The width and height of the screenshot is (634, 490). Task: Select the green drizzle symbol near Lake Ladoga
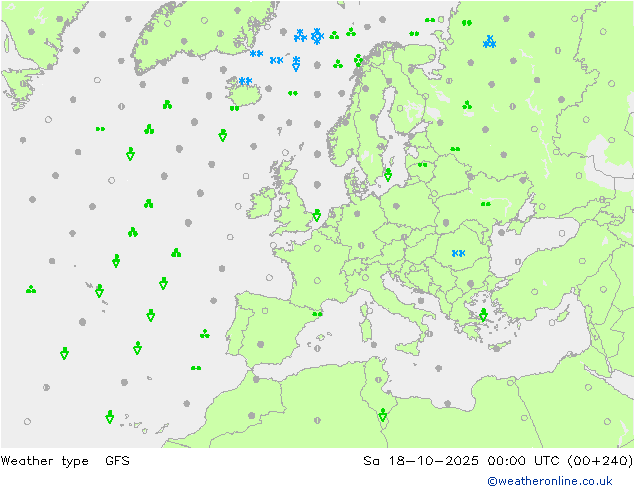coord(467,105)
